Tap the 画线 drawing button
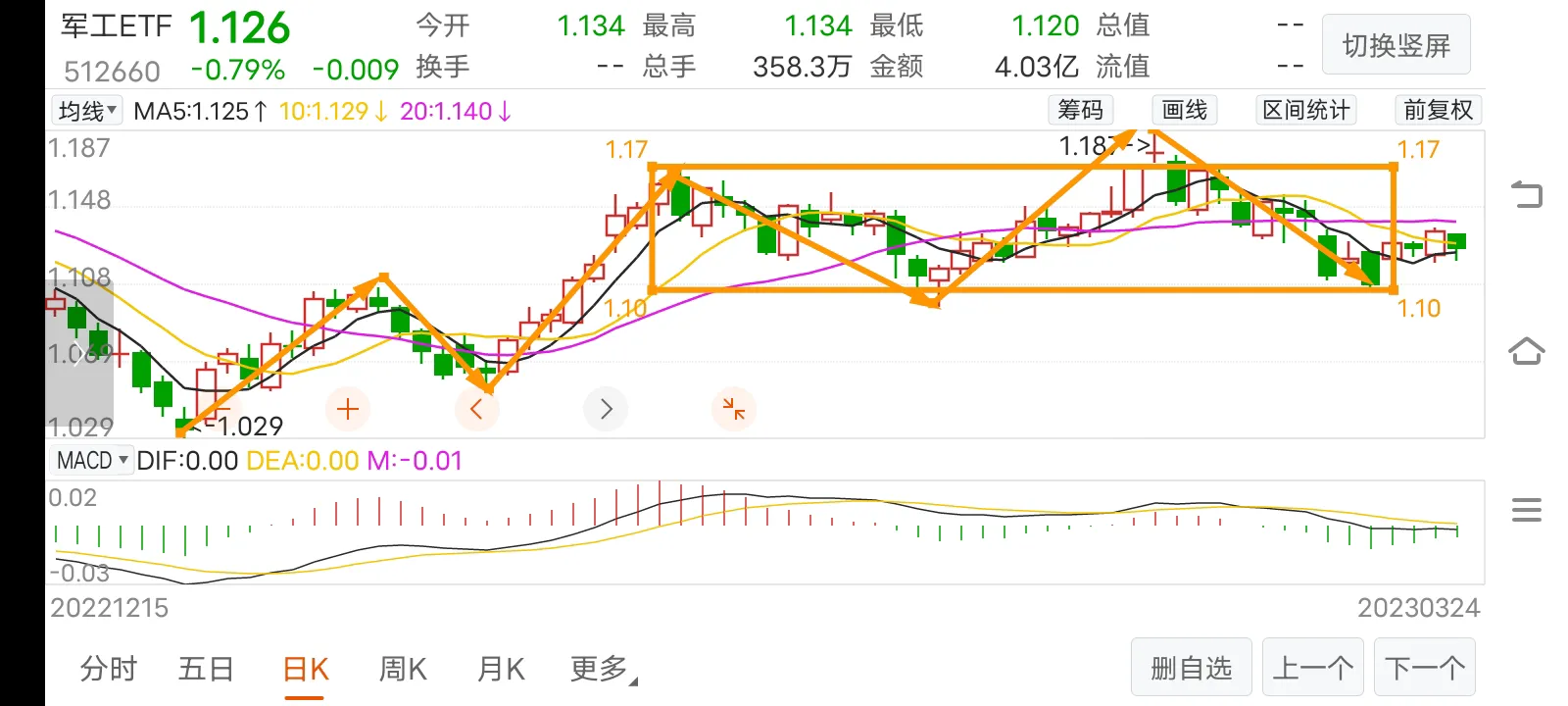Image resolution: width=1568 pixels, height=706 pixels. (1184, 110)
